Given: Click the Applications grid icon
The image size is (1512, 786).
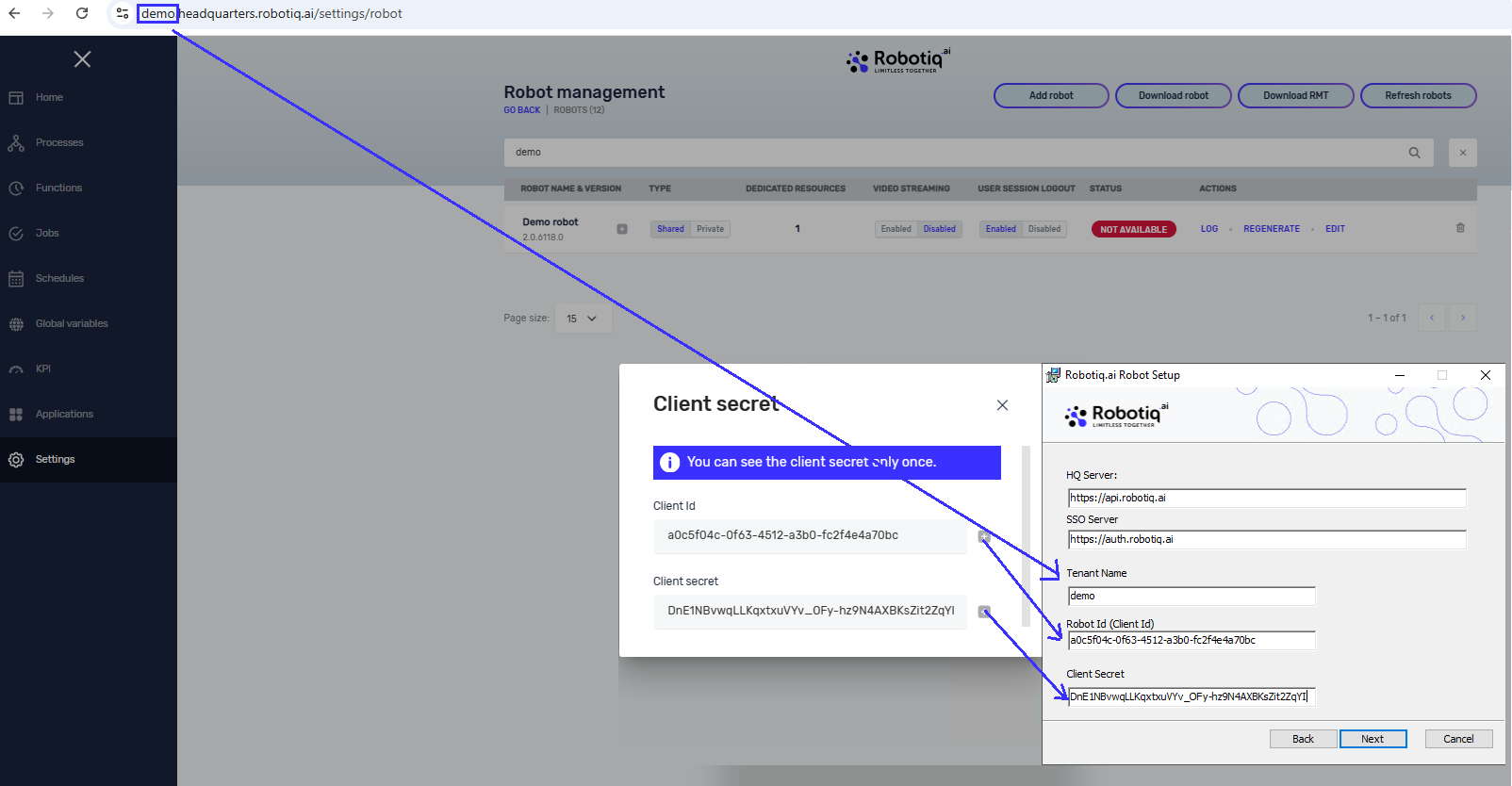Looking at the screenshot, I should click(16, 415).
